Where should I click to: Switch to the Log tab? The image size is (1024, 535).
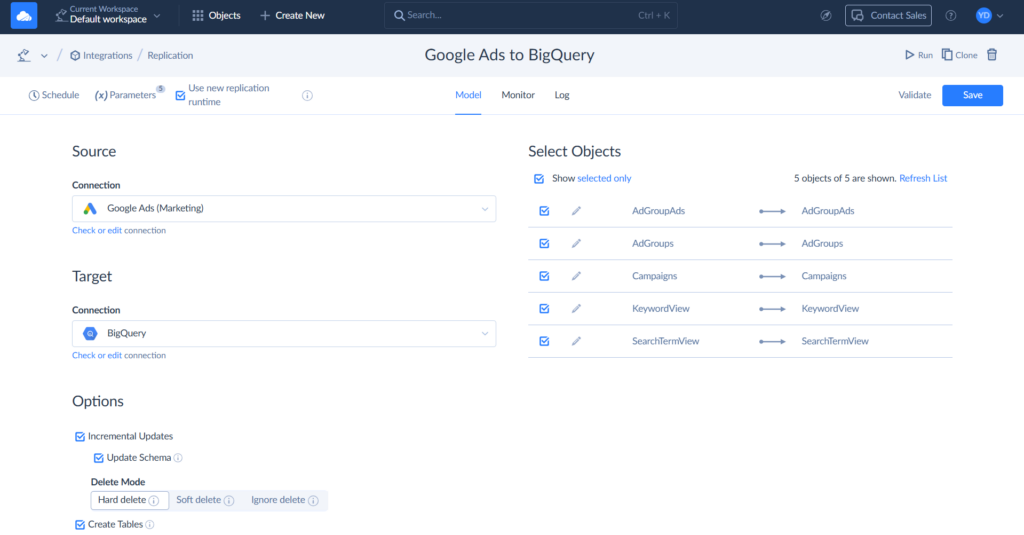coord(562,95)
